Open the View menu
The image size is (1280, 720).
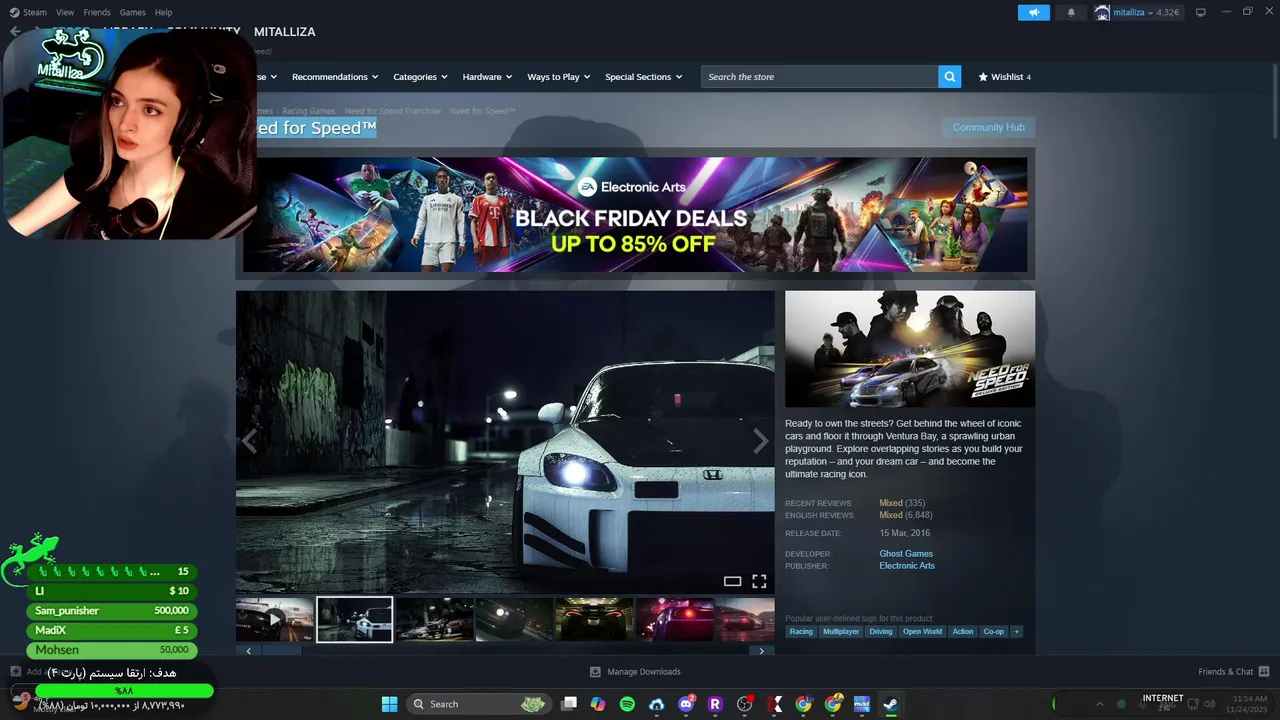pos(65,12)
